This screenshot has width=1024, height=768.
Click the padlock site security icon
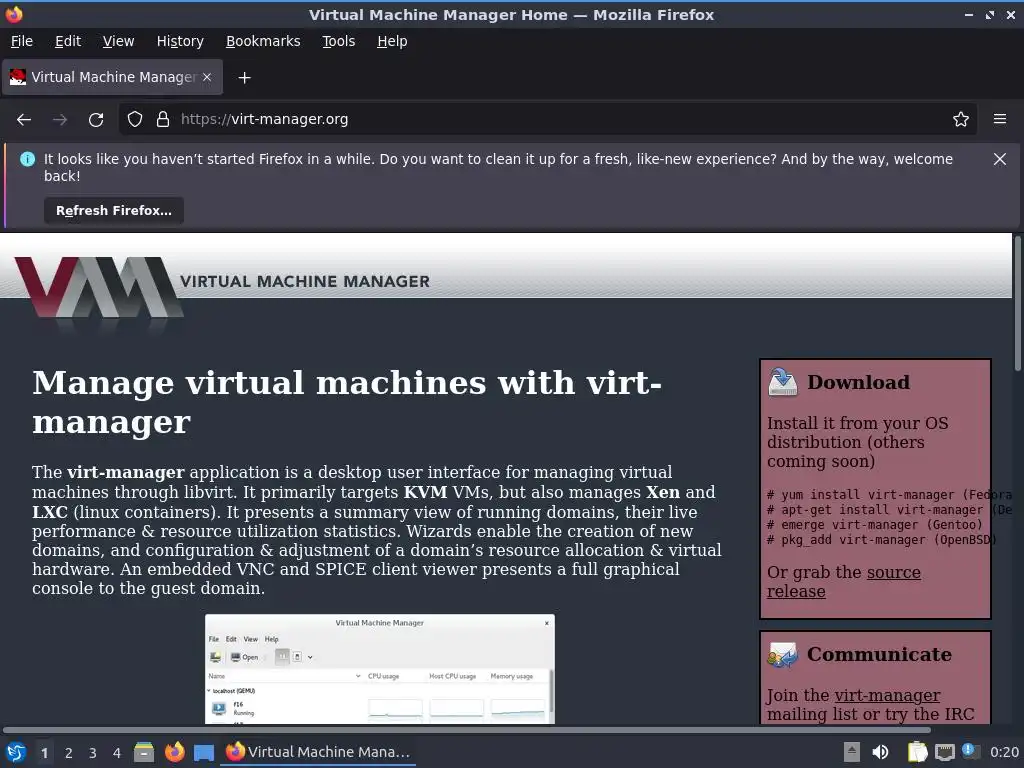click(163, 120)
